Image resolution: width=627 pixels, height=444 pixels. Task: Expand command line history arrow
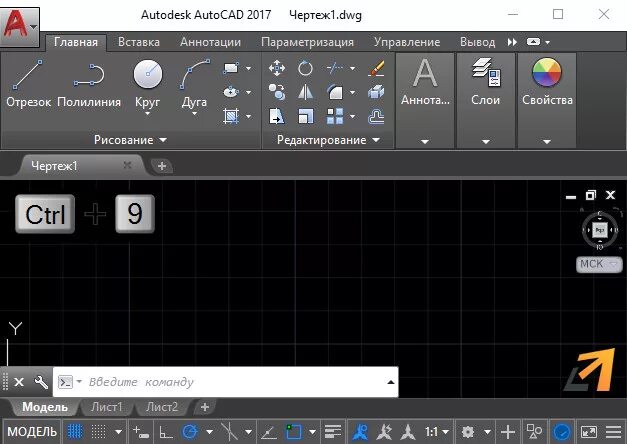pyautogui.click(x=391, y=382)
